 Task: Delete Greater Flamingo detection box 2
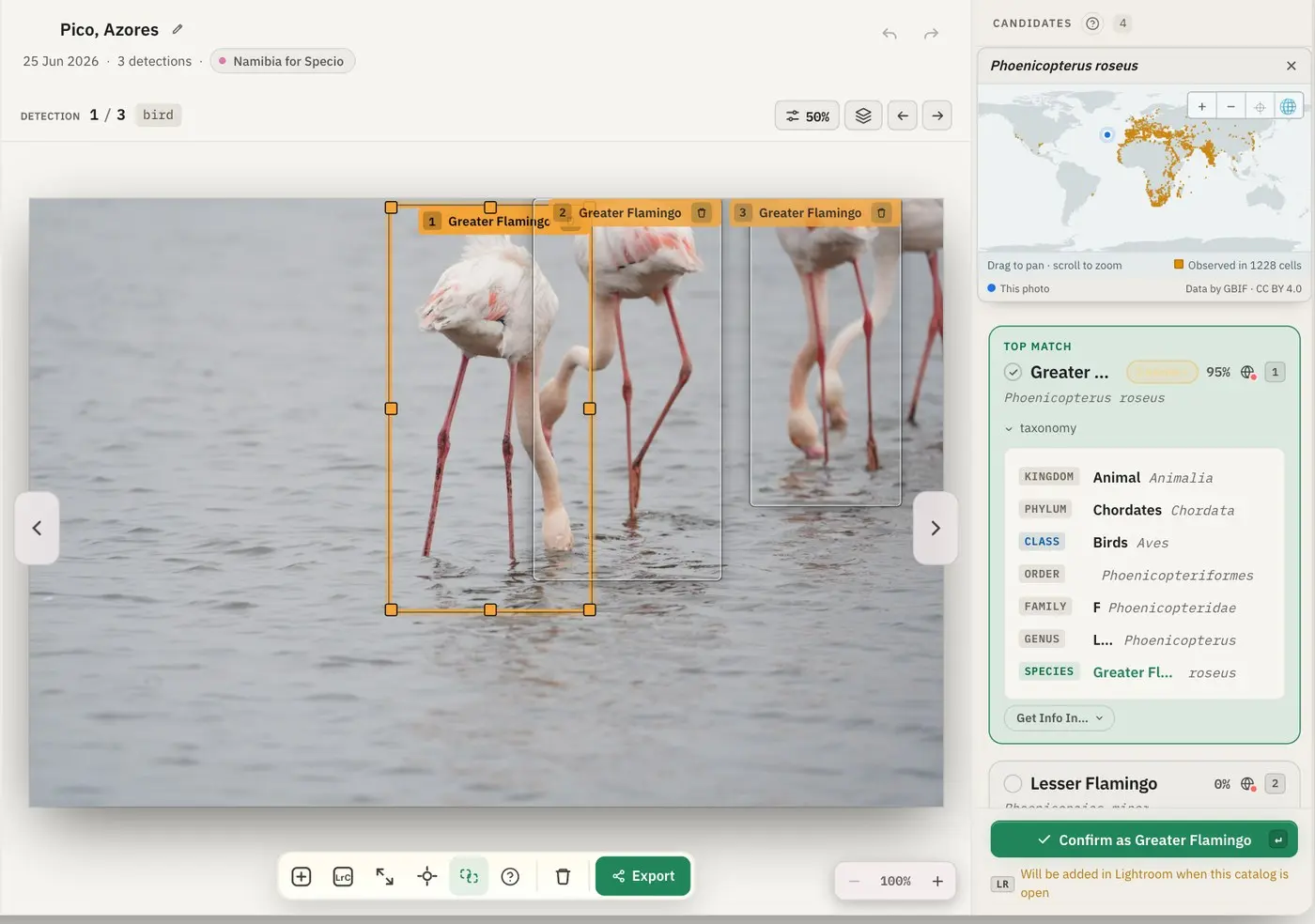click(x=702, y=213)
